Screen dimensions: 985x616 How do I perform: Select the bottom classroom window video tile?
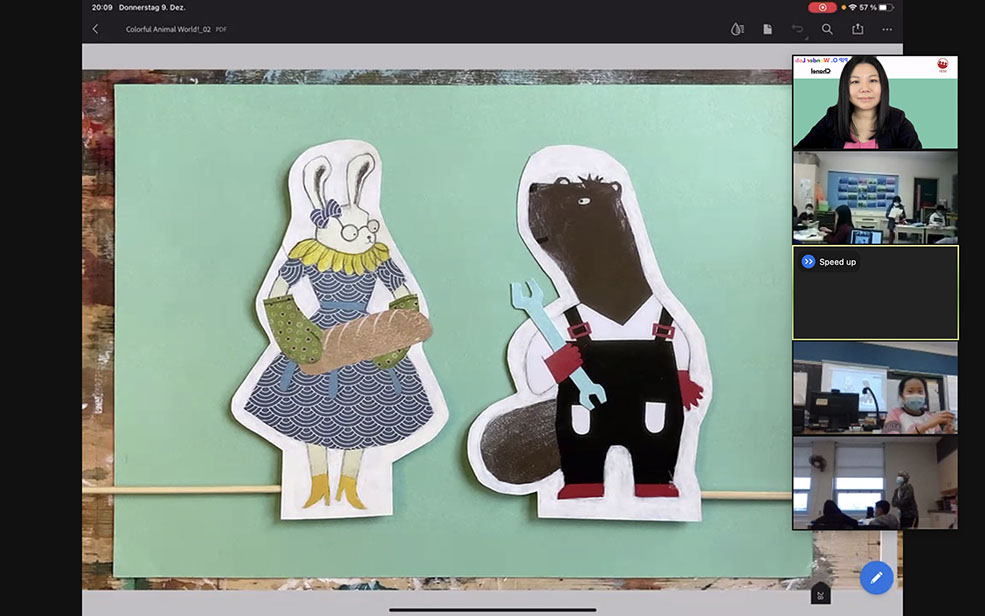coord(875,483)
